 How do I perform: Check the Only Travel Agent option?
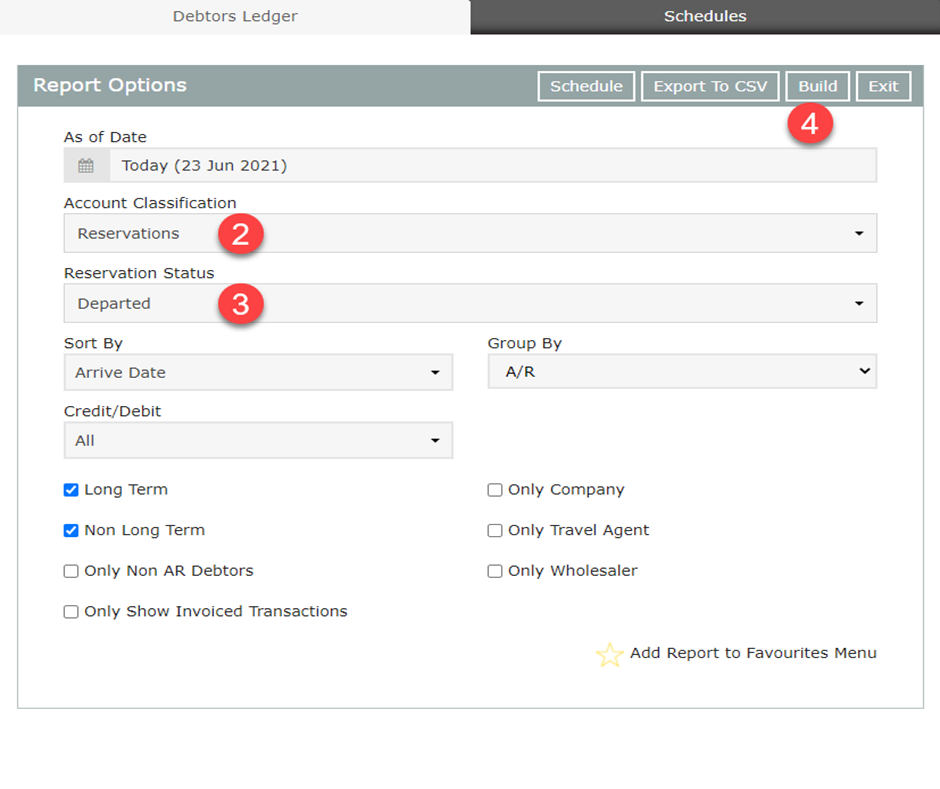495,531
